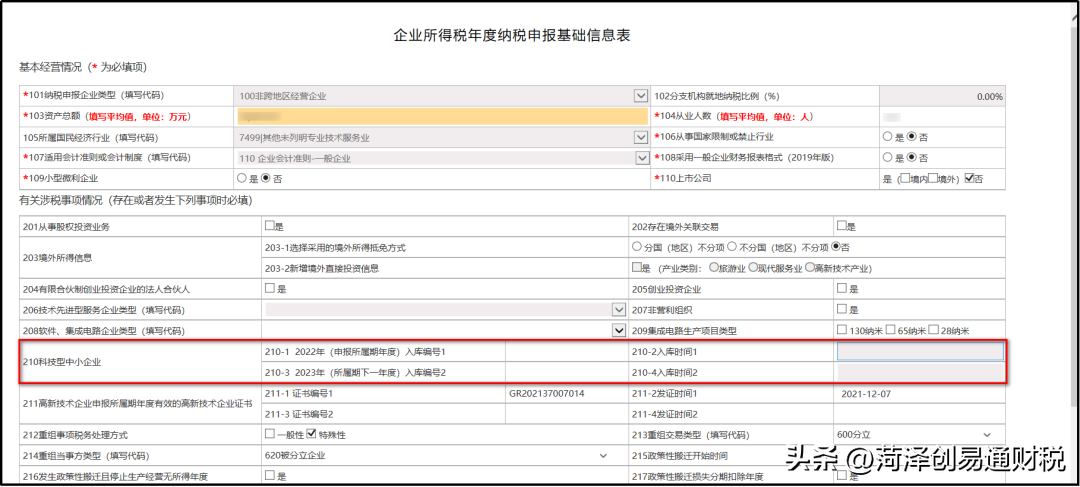
Task: Check 65纳米 for 209集成电路生产项目类型
Action: [x=891, y=330]
